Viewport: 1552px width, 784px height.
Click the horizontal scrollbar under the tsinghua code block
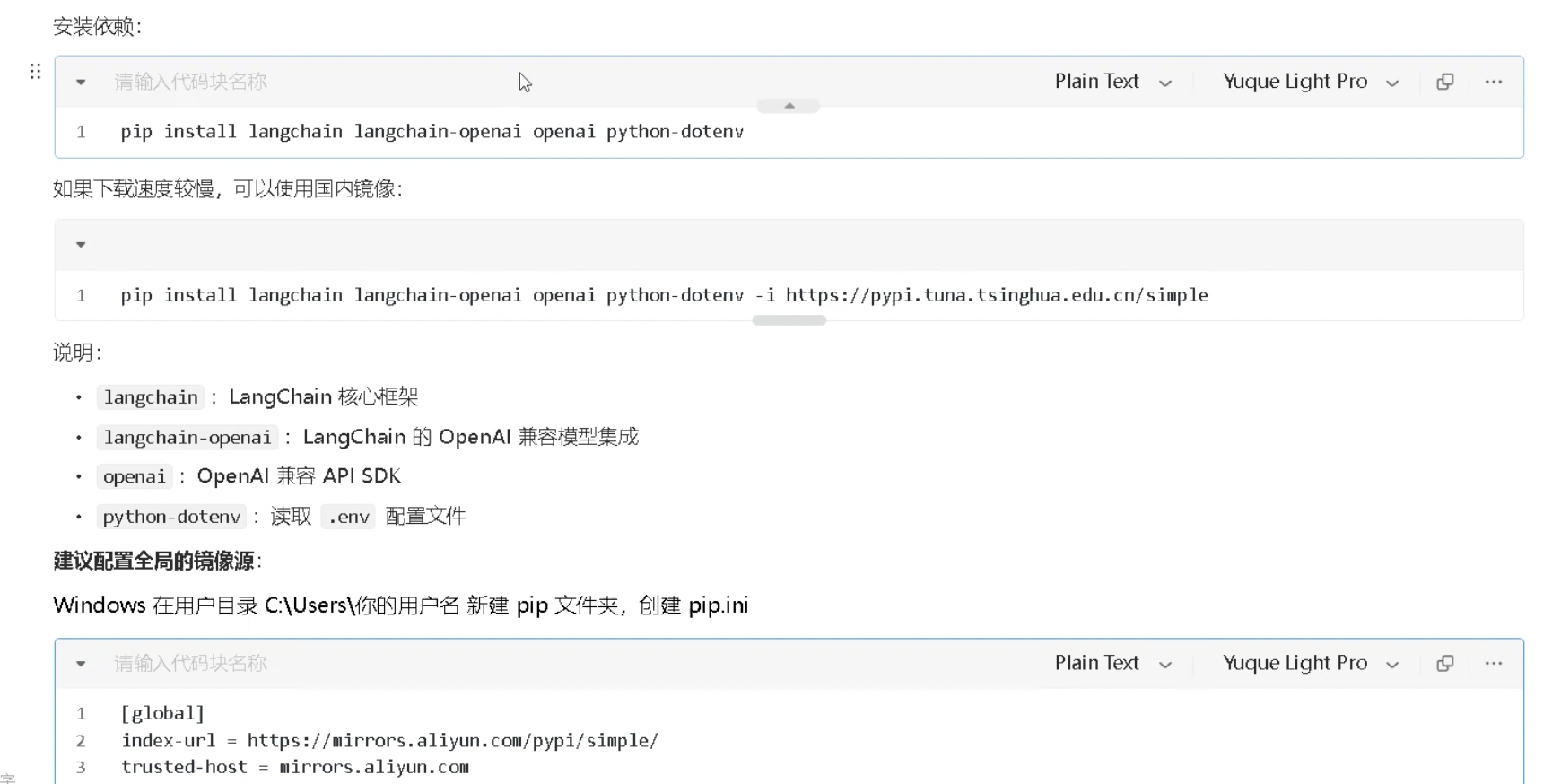[789, 320]
